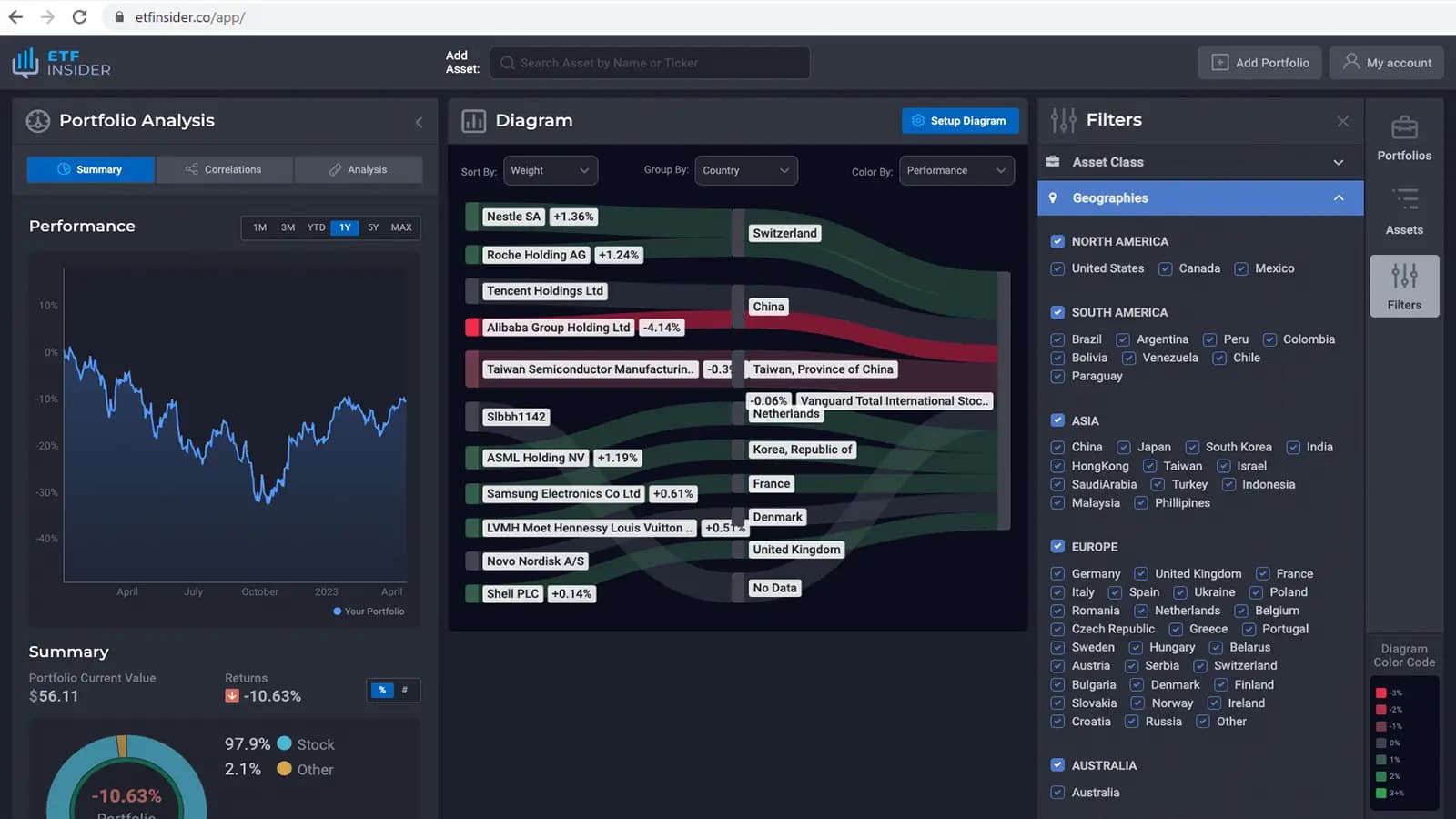Viewport: 1456px width, 819px height.
Task: Collapse the Geographies filter section
Action: pos(1200,197)
